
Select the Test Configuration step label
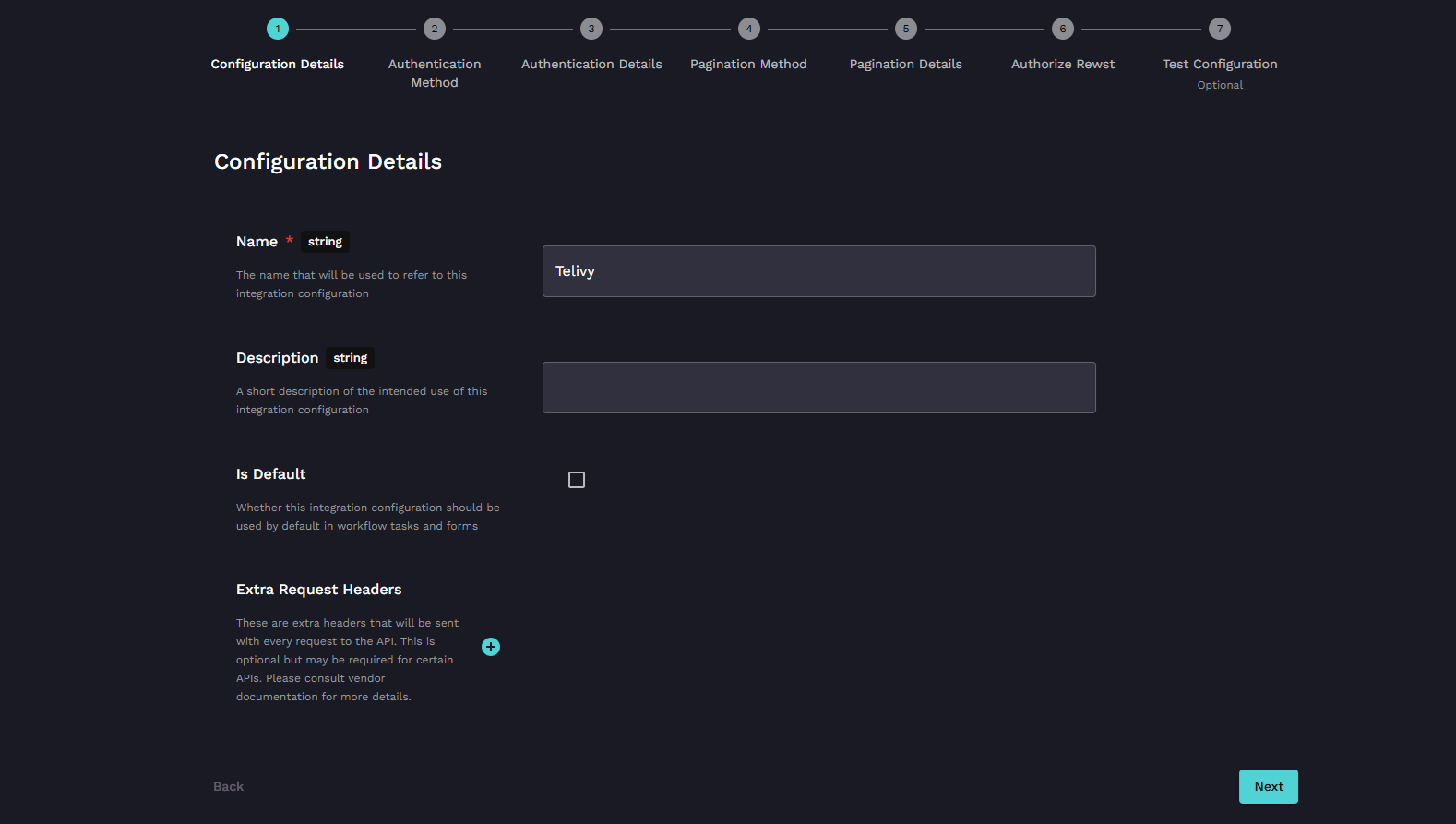[x=1220, y=64]
